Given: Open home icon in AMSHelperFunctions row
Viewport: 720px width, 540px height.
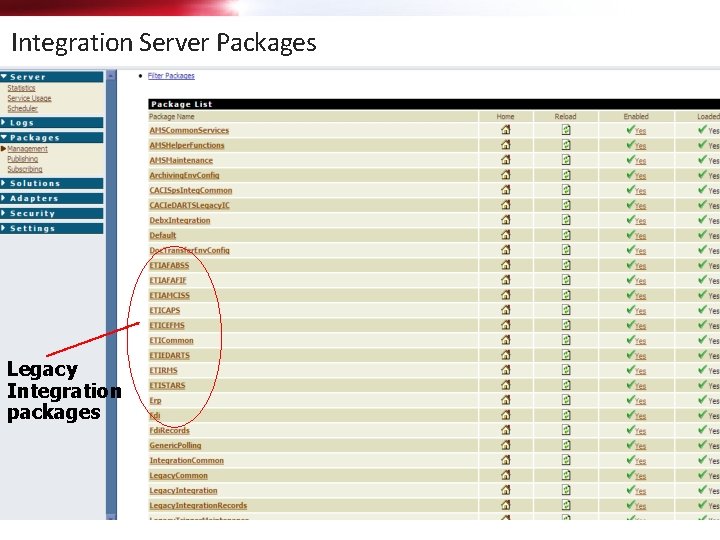Looking at the screenshot, I should coord(506,145).
